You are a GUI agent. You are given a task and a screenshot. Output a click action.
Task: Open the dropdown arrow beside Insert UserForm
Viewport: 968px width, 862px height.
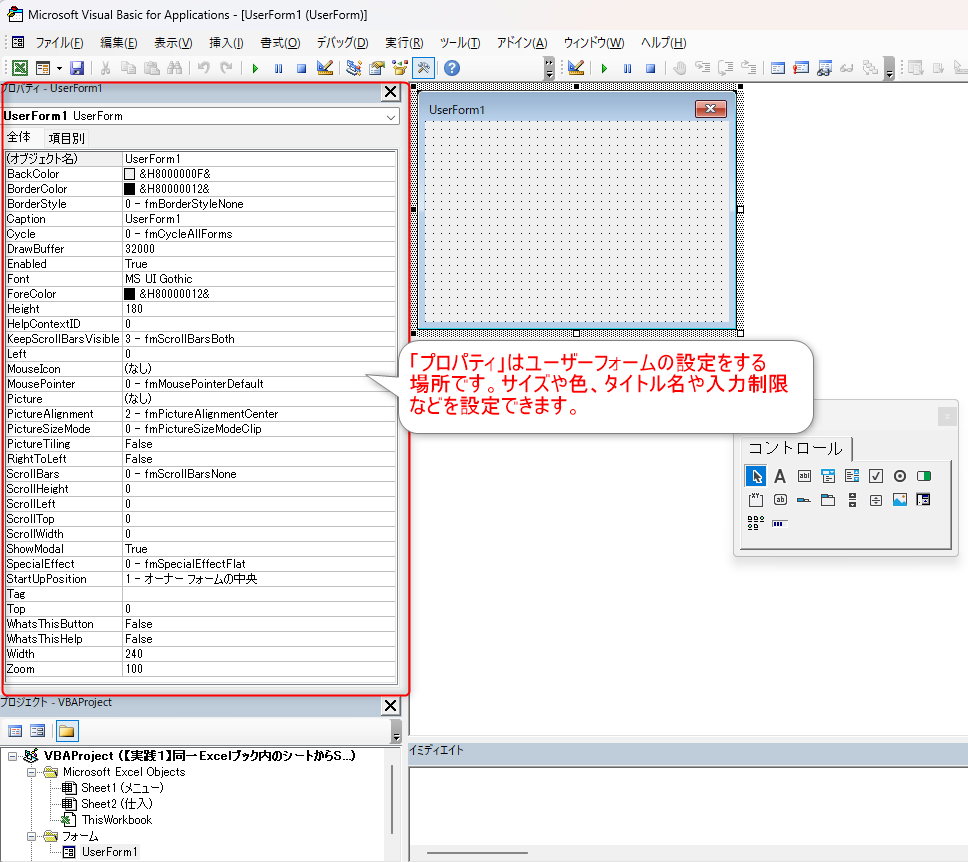click(x=59, y=68)
